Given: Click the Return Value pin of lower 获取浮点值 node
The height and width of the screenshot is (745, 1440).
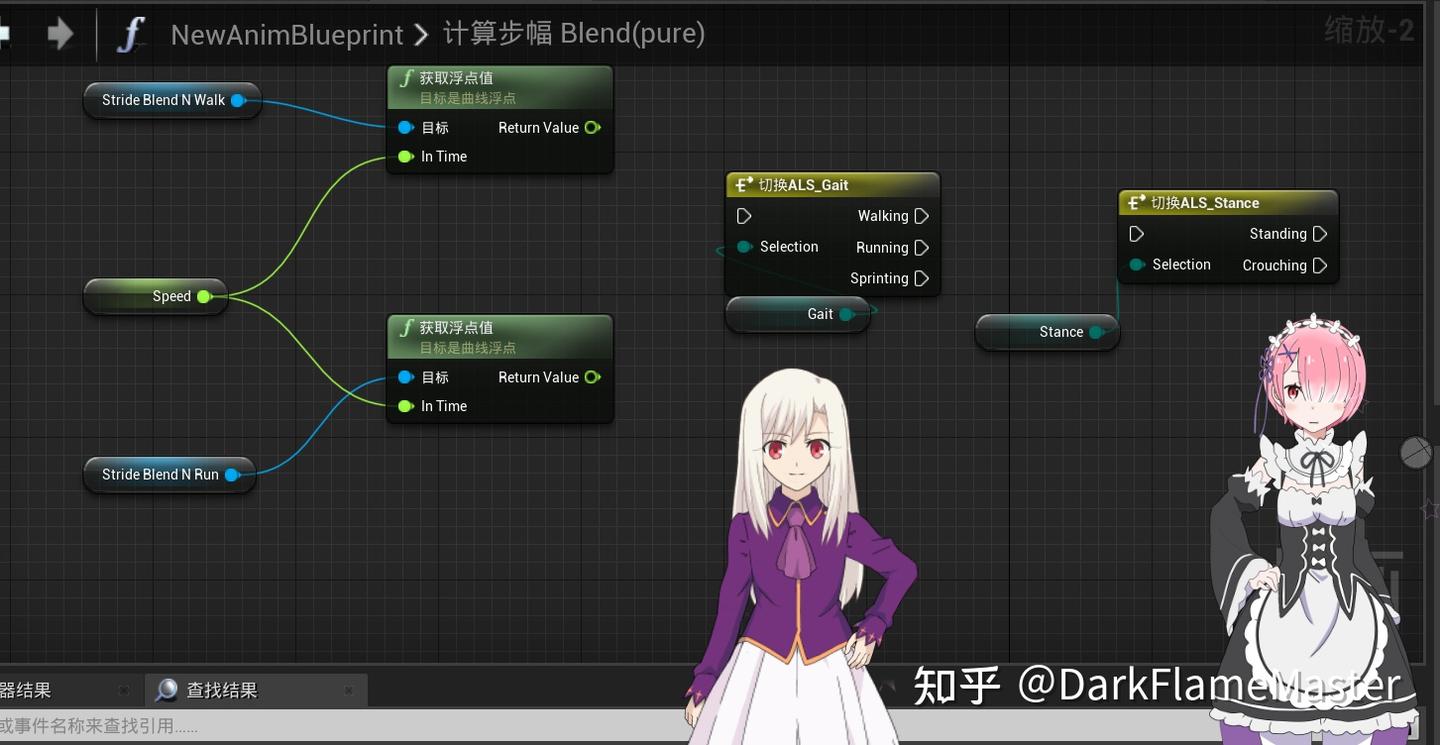Looking at the screenshot, I should [592, 377].
